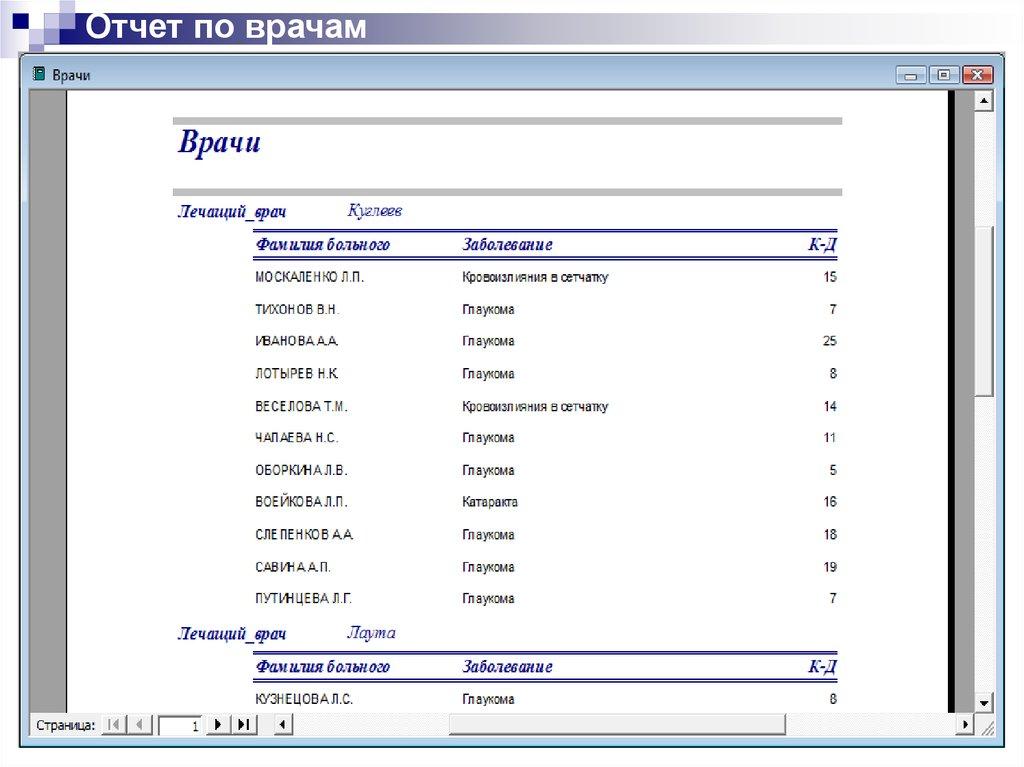This screenshot has width=1024, height=767.
Task: Click the page number input field
Action: [x=180, y=726]
